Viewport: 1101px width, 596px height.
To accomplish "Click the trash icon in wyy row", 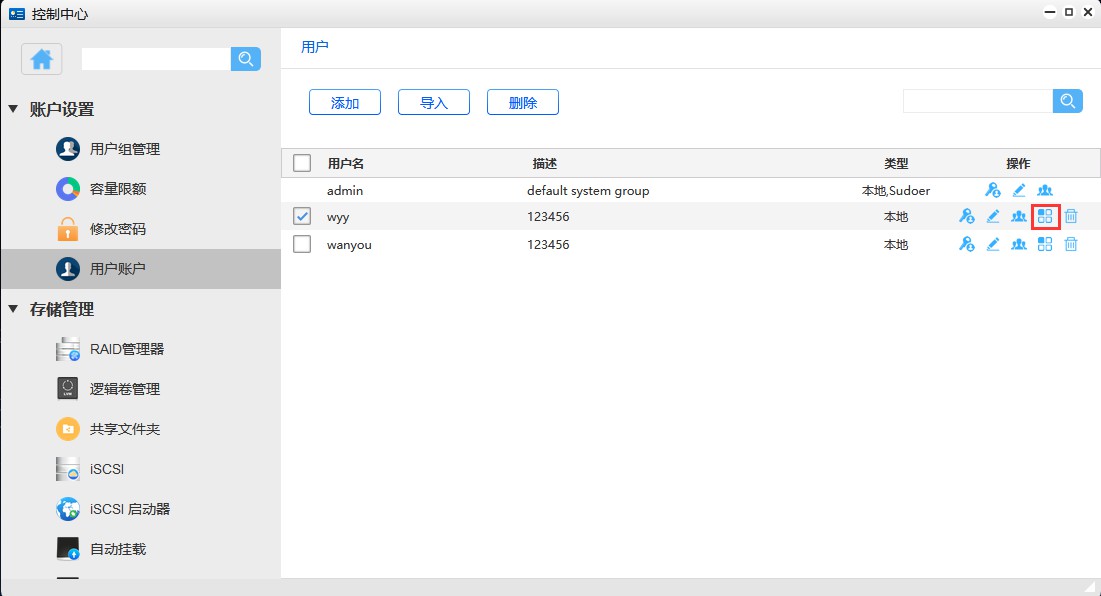I will [x=1071, y=216].
